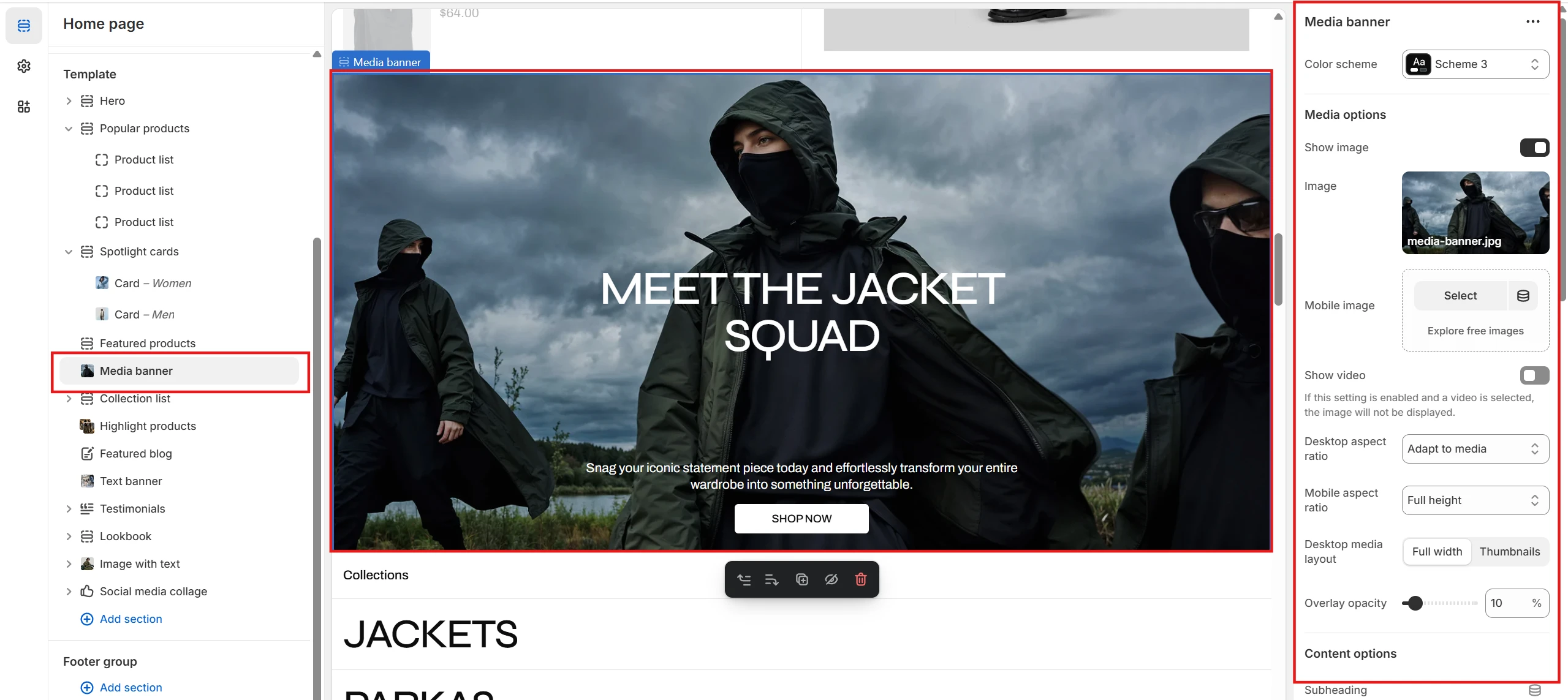Hide section using crossed-eye toolbar icon
Viewport: 1568px width, 700px height.
(x=831, y=579)
